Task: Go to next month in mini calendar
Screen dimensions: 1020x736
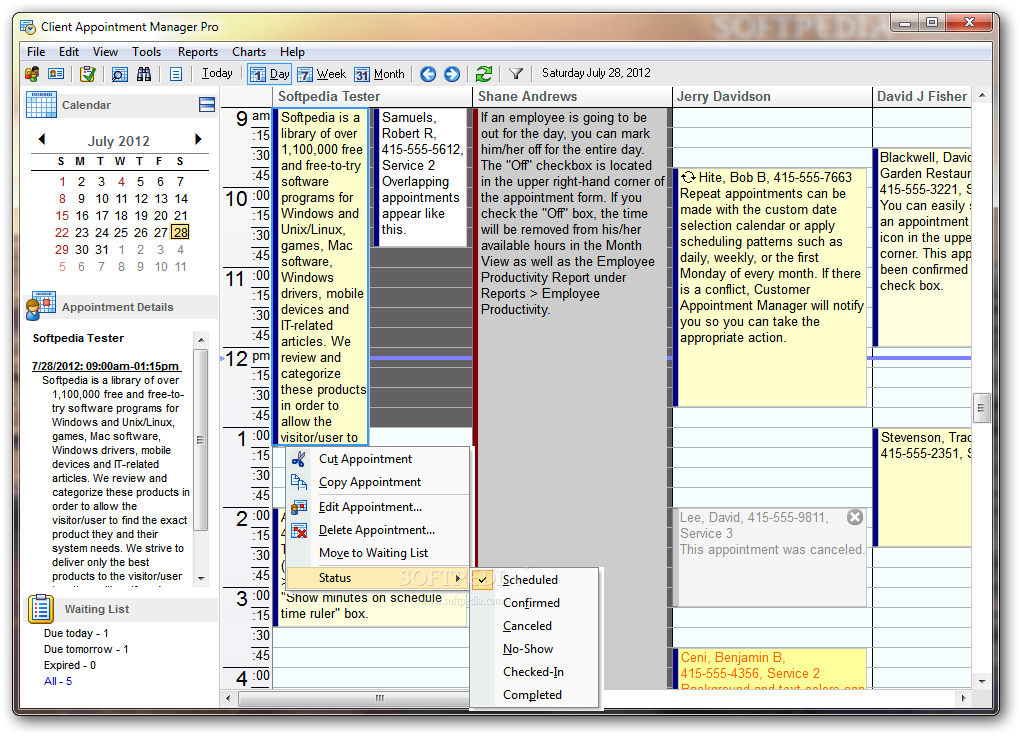Action: pos(198,139)
